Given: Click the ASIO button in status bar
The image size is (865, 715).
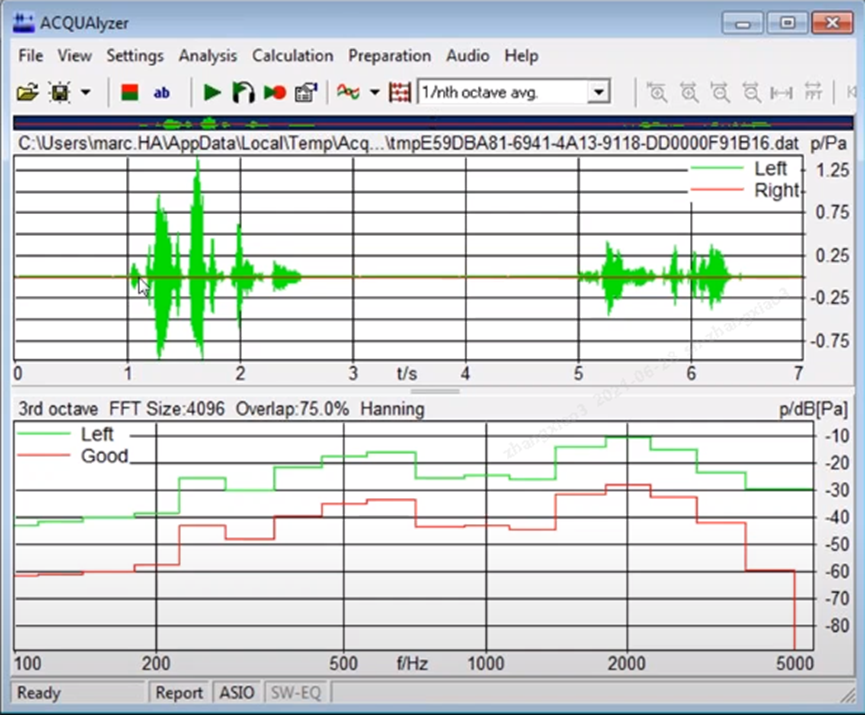Looking at the screenshot, I should [237, 692].
